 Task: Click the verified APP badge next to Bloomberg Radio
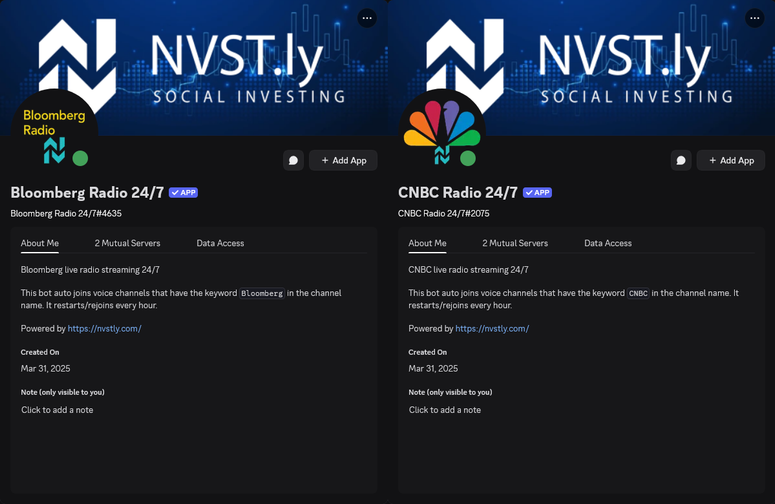tap(183, 193)
